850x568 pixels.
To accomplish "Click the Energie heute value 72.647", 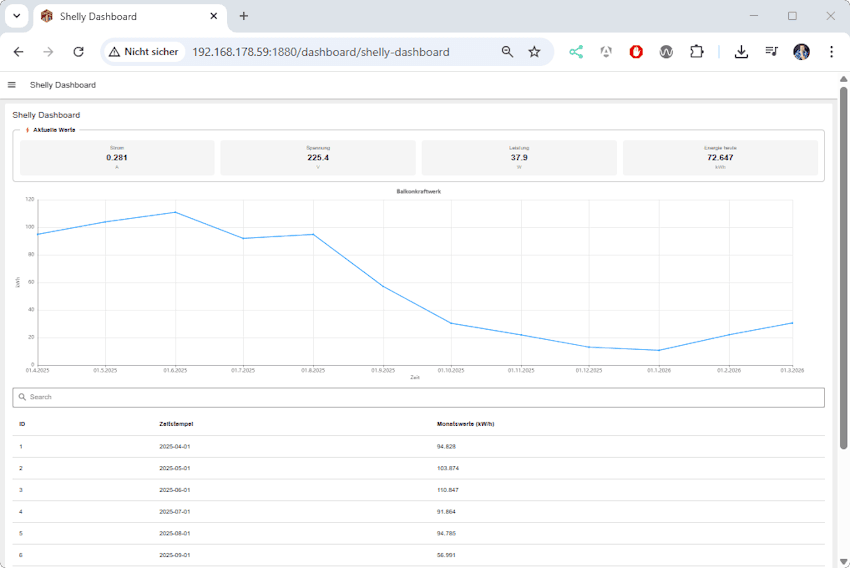I will 720,158.
